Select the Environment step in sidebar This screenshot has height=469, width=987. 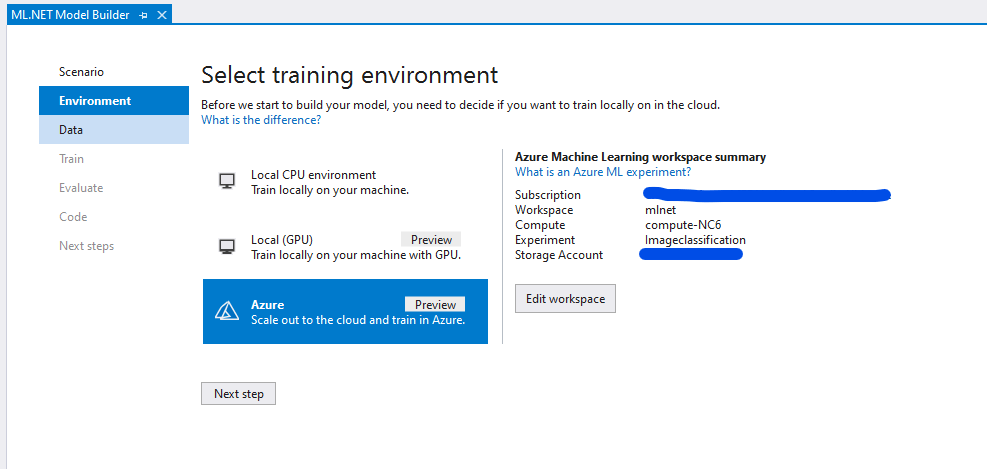[x=95, y=101]
